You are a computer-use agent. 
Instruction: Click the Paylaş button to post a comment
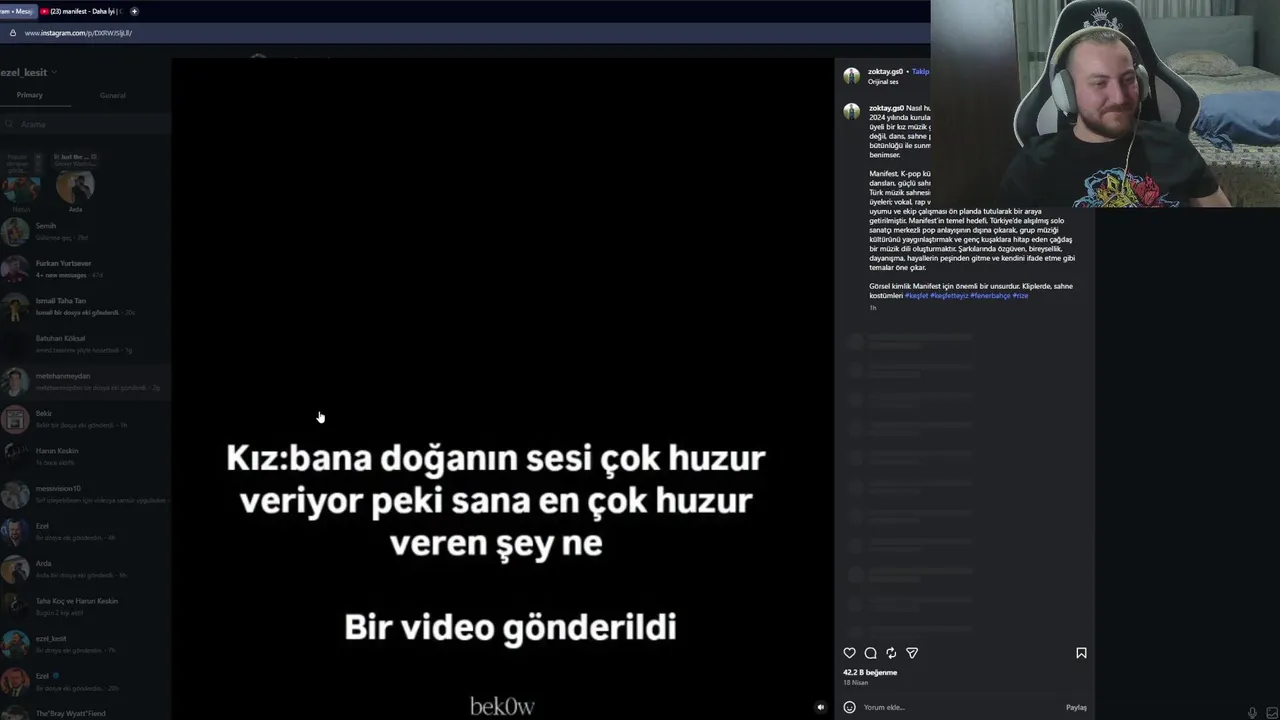pos(1076,707)
